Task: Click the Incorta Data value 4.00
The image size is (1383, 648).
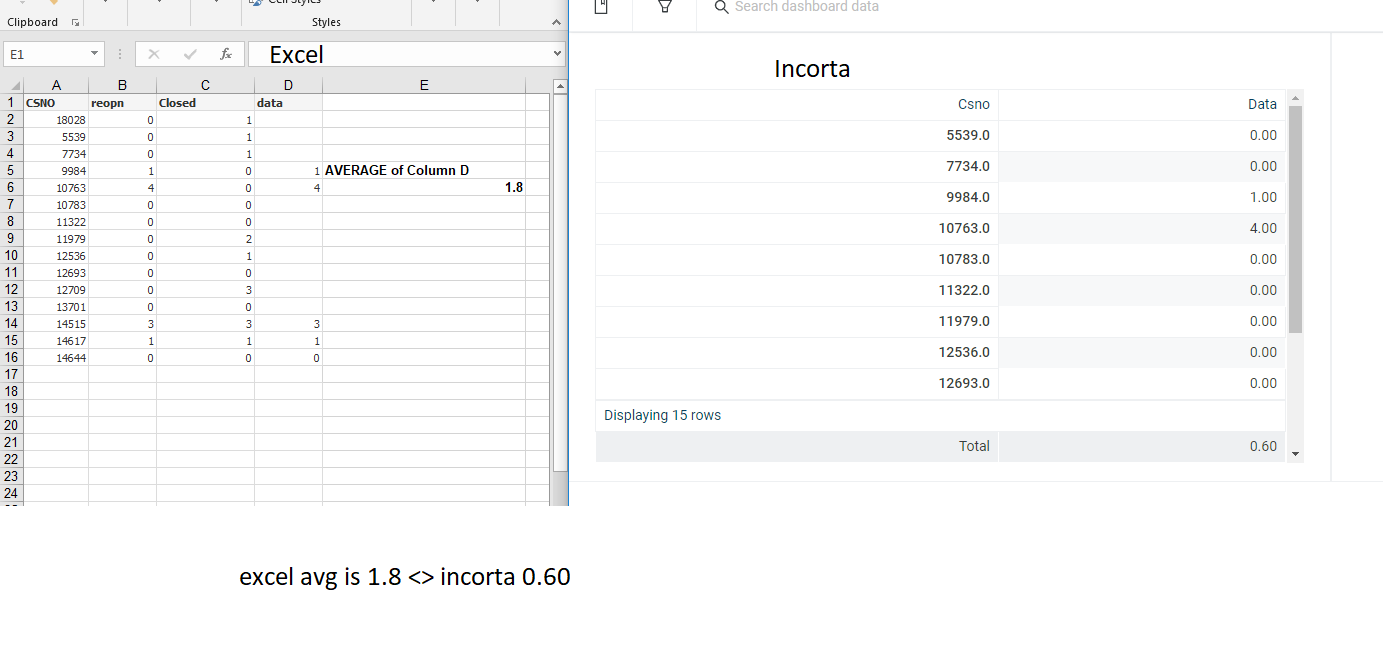Action: pyautogui.click(x=1263, y=228)
